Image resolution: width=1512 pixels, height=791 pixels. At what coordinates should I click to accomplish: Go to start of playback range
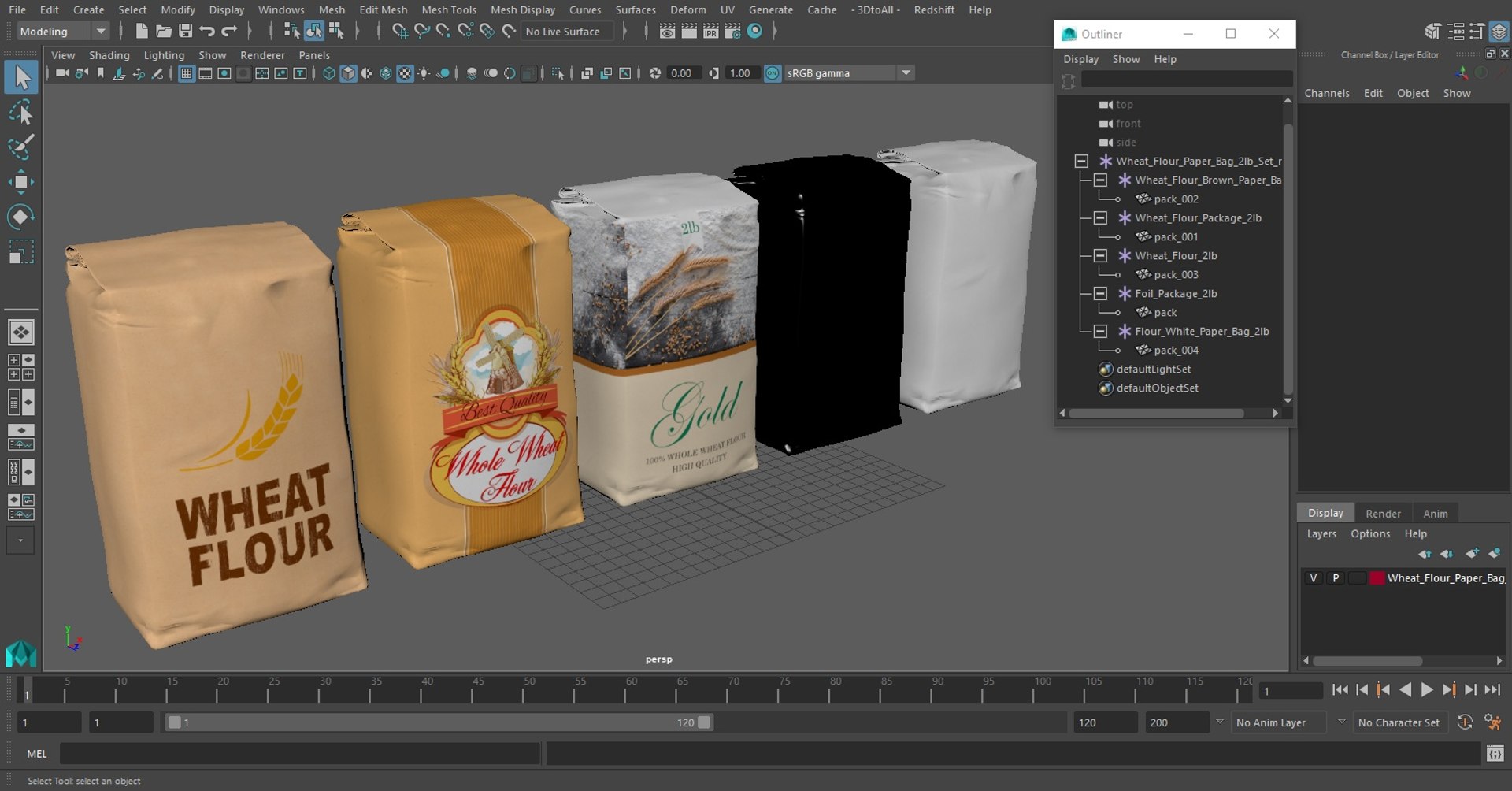[x=1340, y=689]
